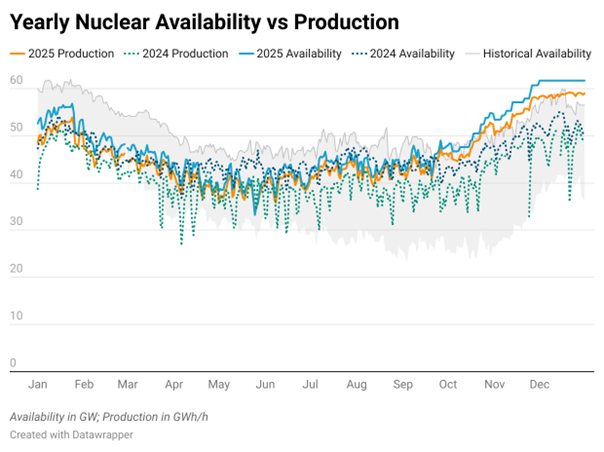604x452 pixels.
Task: Click the 60 value on the y-axis
Action: click(x=17, y=80)
